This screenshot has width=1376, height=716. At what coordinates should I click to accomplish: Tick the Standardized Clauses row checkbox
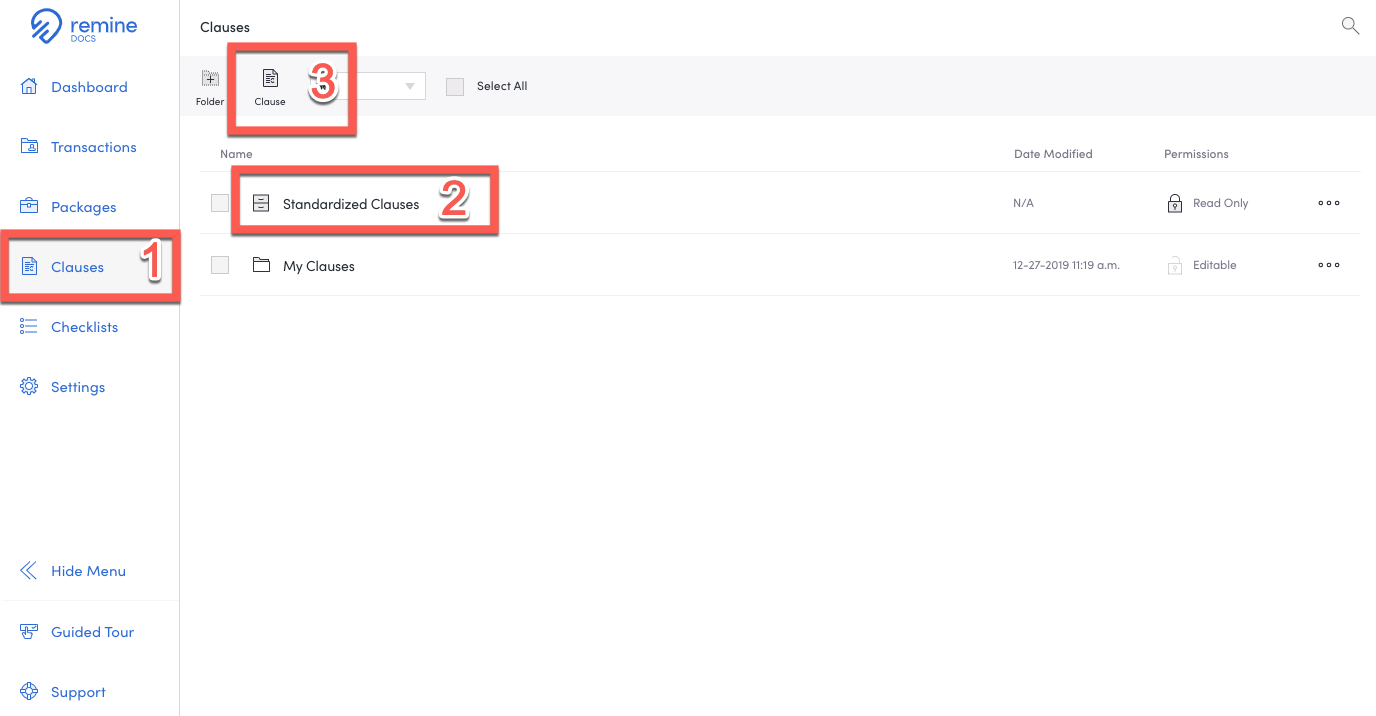tap(220, 203)
